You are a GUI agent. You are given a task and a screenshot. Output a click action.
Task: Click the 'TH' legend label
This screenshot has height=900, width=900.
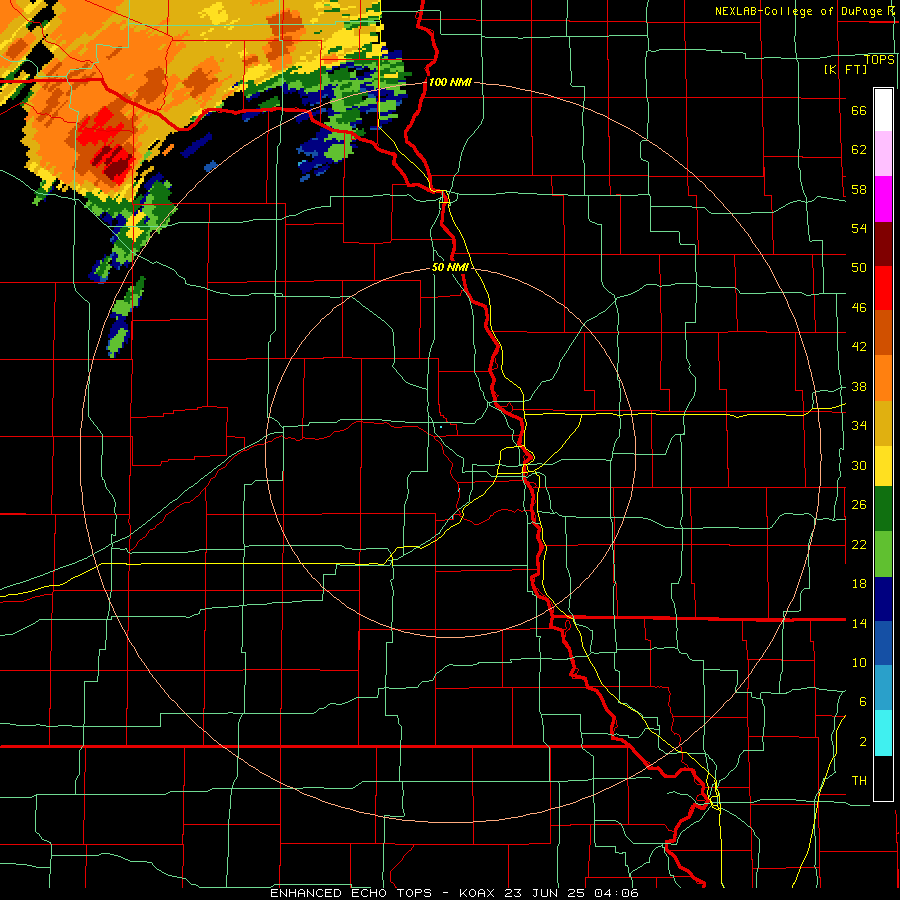point(859,780)
